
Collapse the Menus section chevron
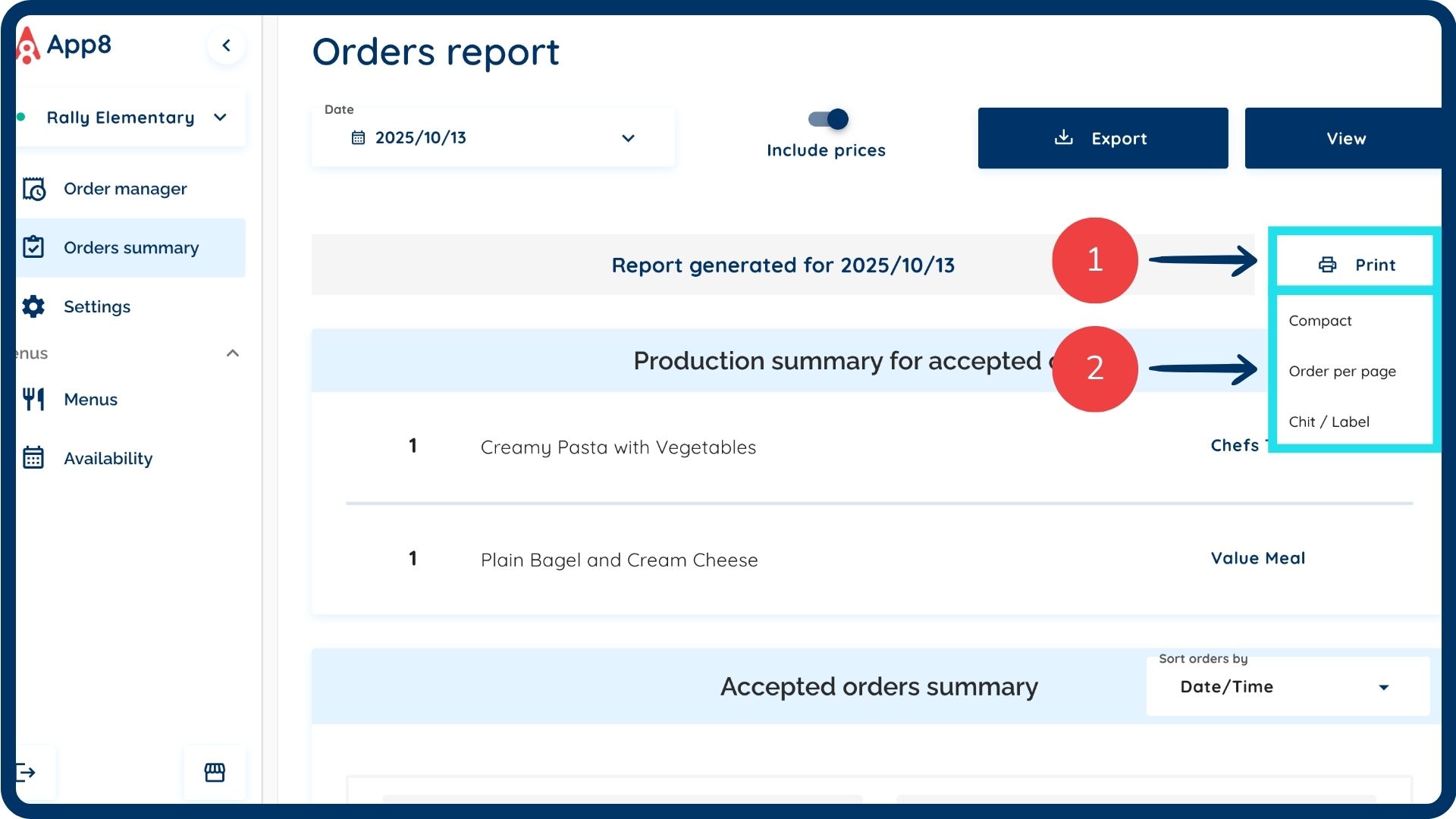[233, 353]
